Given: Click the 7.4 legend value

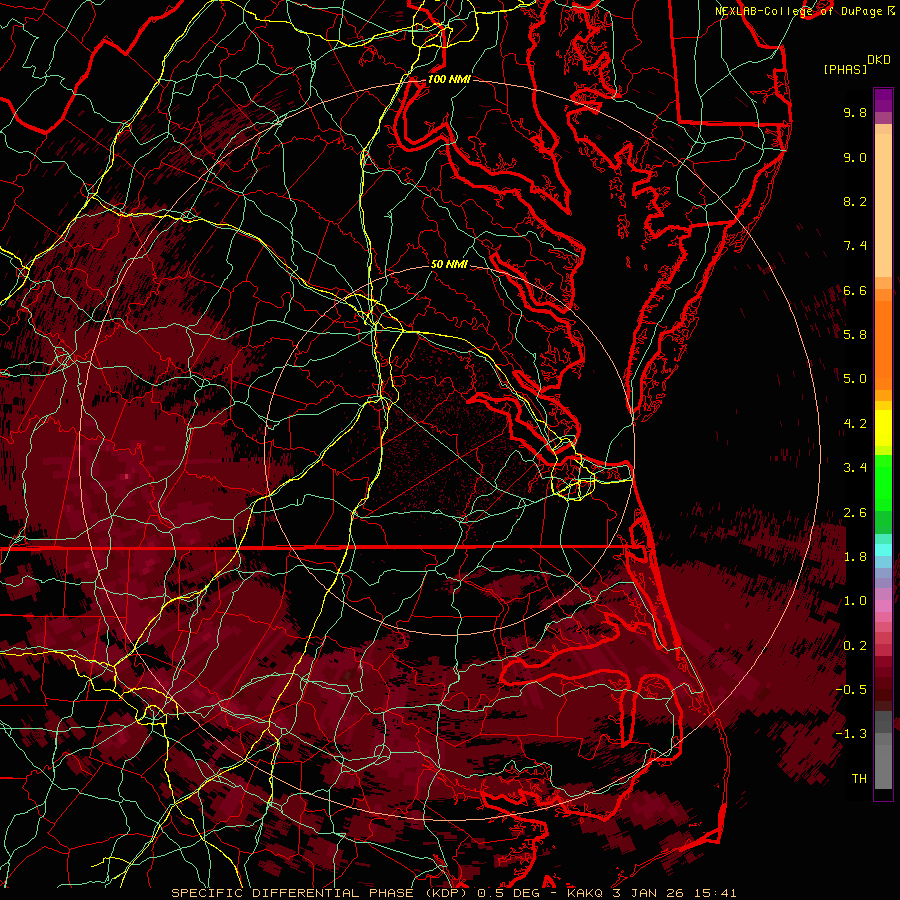Looking at the screenshot, I should click(x=855, y=246).
